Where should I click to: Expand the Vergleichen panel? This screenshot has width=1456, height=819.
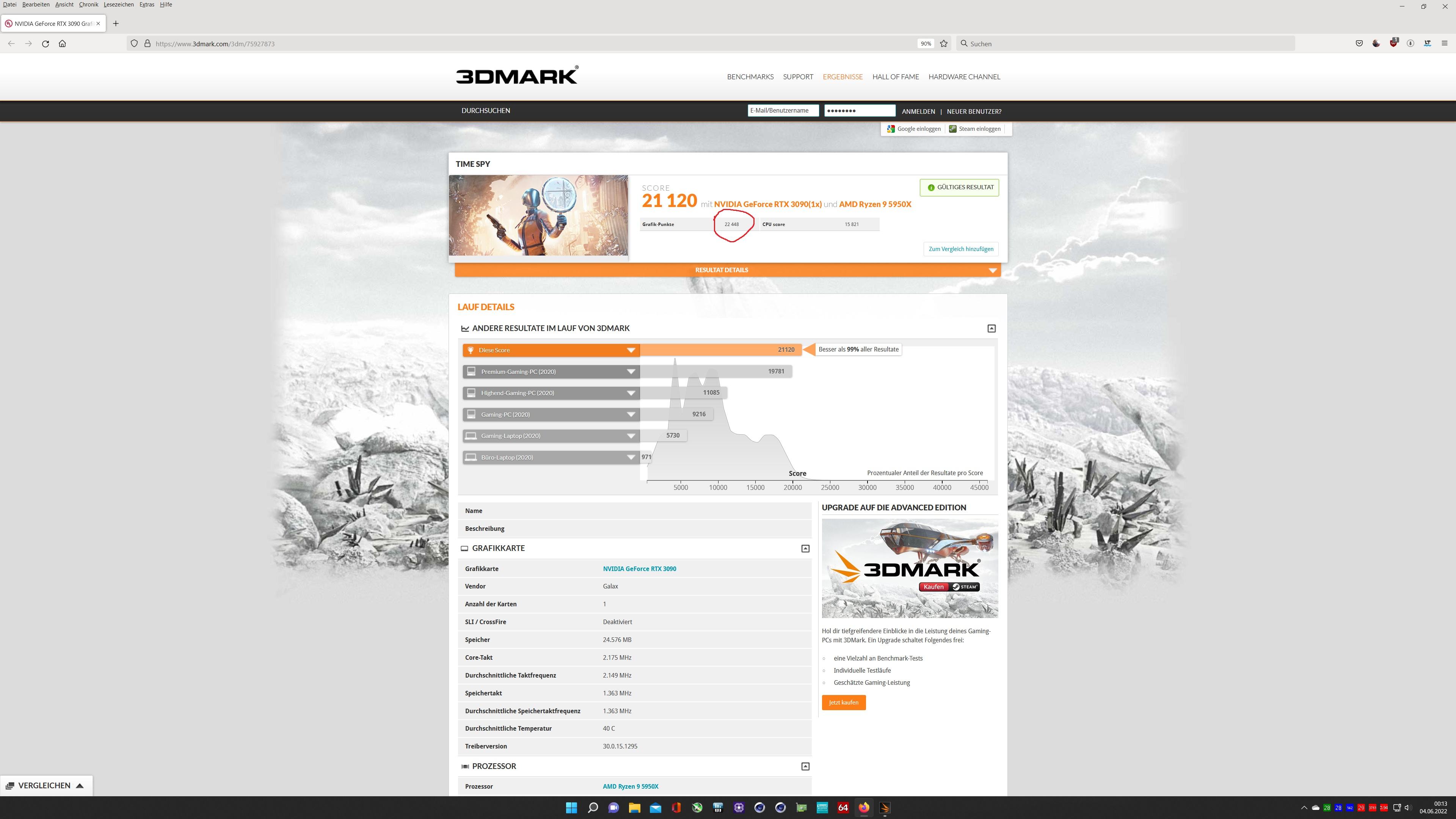[46, 785]
